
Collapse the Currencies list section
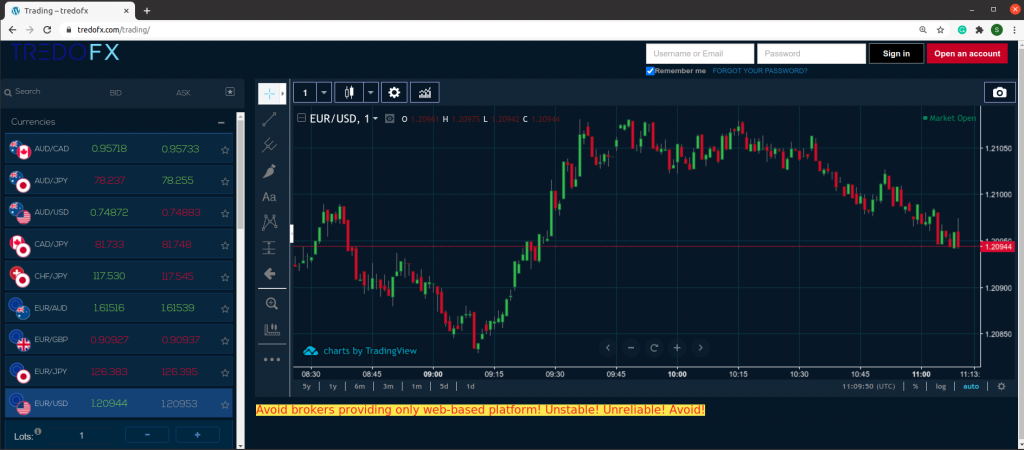point(221,122)
